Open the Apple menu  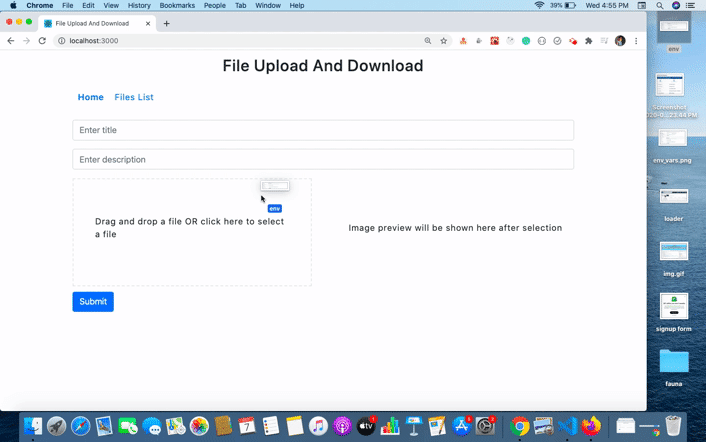tap(14, 5)
